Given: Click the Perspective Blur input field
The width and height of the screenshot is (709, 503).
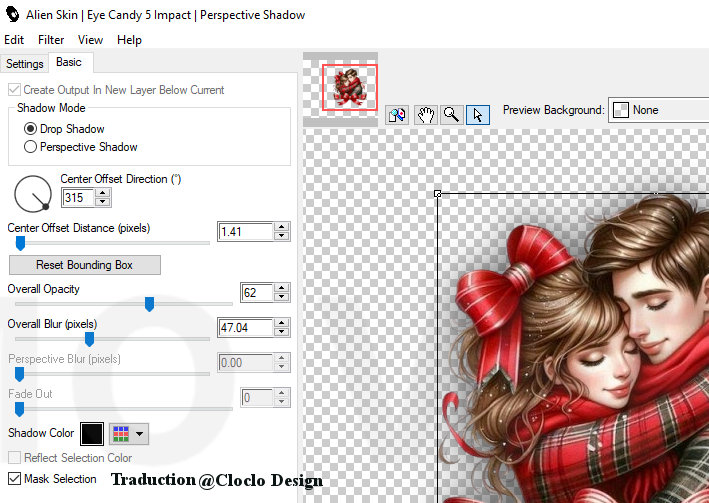Looking at the screenshot, I should tap(246, 363).
